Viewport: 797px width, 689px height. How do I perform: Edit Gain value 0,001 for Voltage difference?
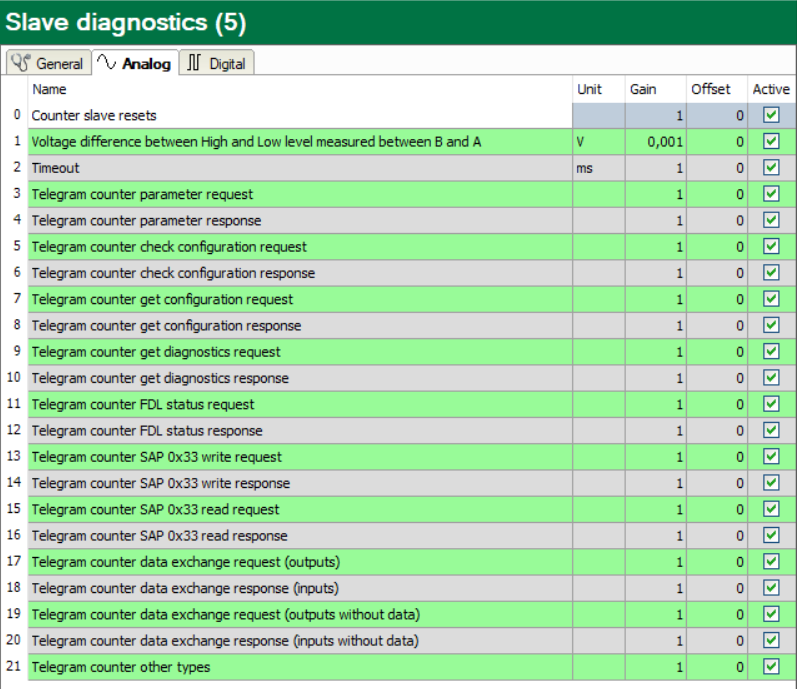coord(656,142)
